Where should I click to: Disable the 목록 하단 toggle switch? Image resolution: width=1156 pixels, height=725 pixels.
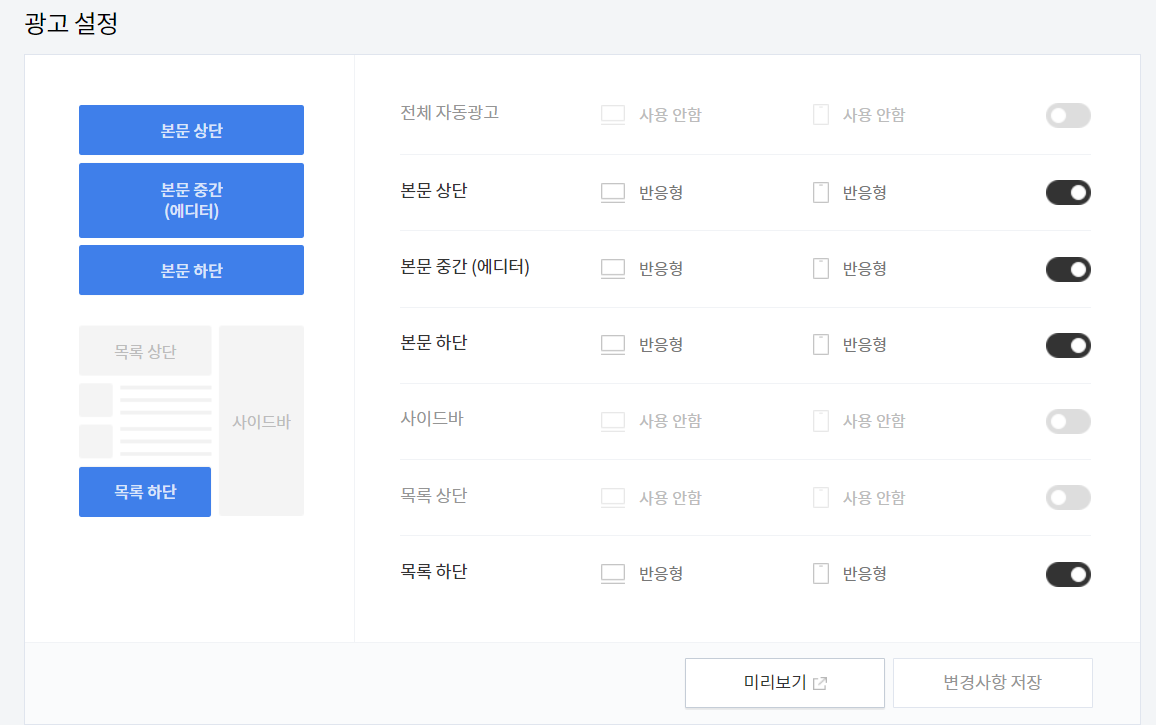[1068, 574]
